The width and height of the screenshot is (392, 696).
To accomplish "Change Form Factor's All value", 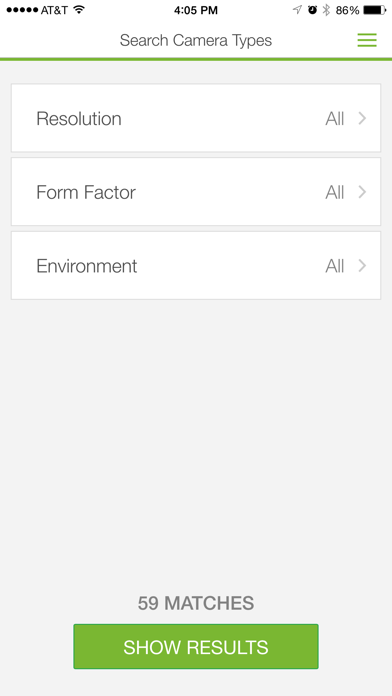I will click(x=335, y=193).
